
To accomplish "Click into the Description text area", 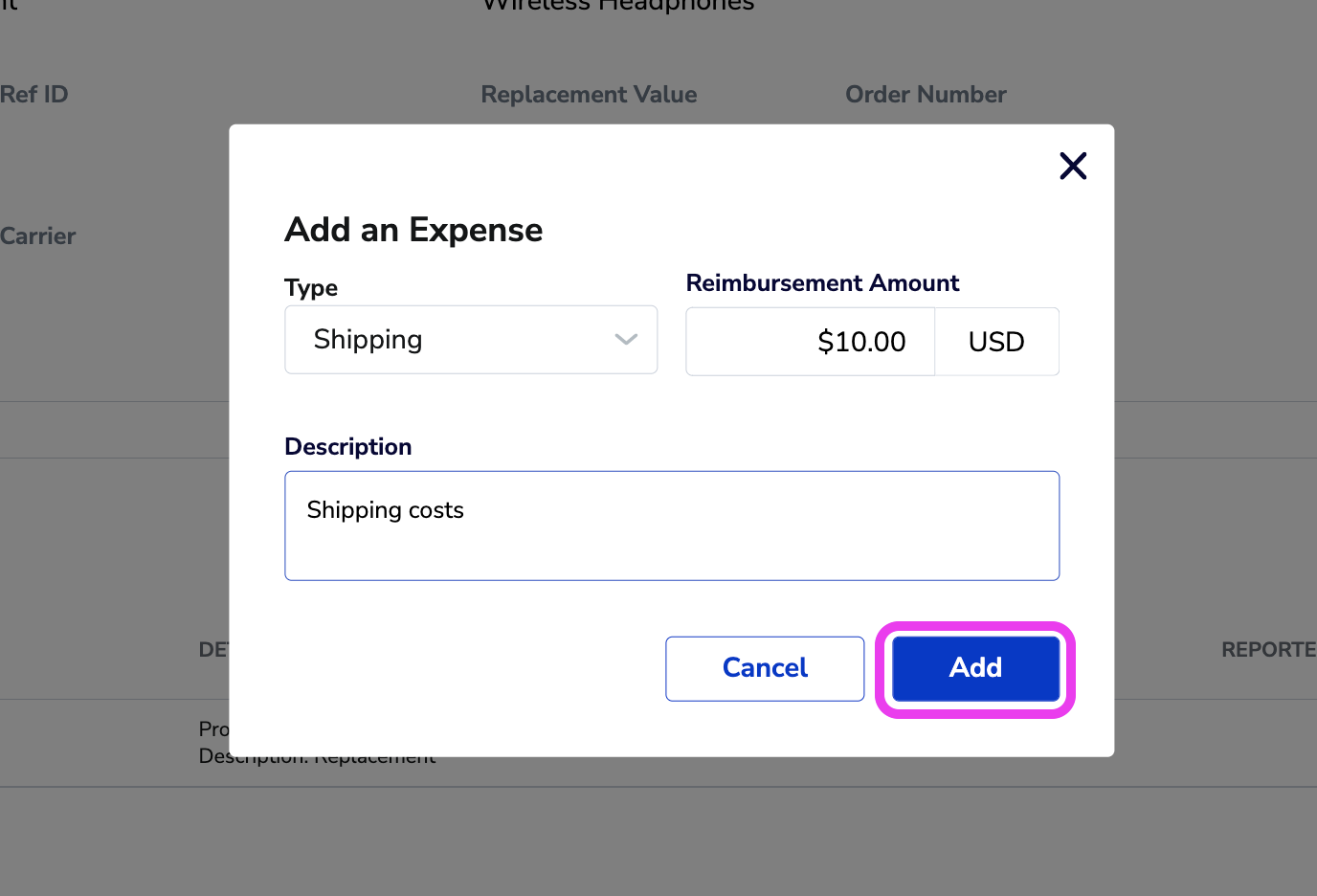I will 672,526.
